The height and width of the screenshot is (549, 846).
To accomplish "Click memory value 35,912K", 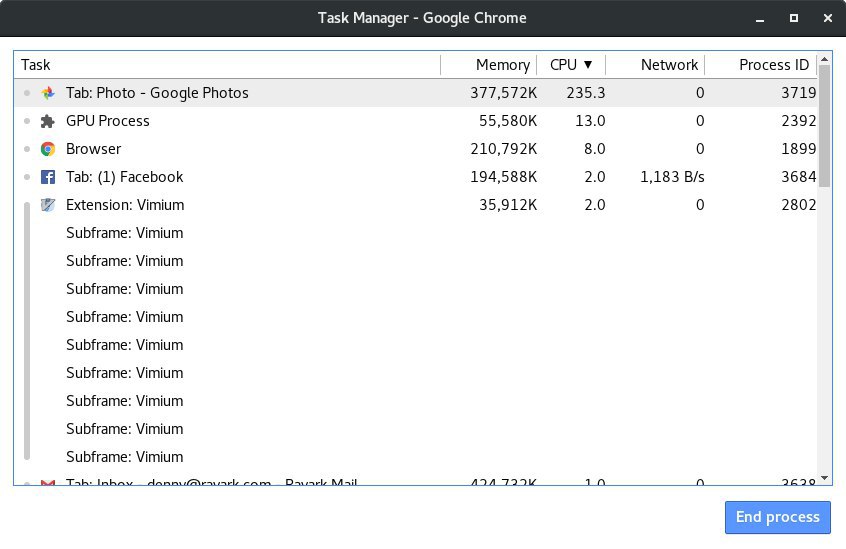I will 508,205.
